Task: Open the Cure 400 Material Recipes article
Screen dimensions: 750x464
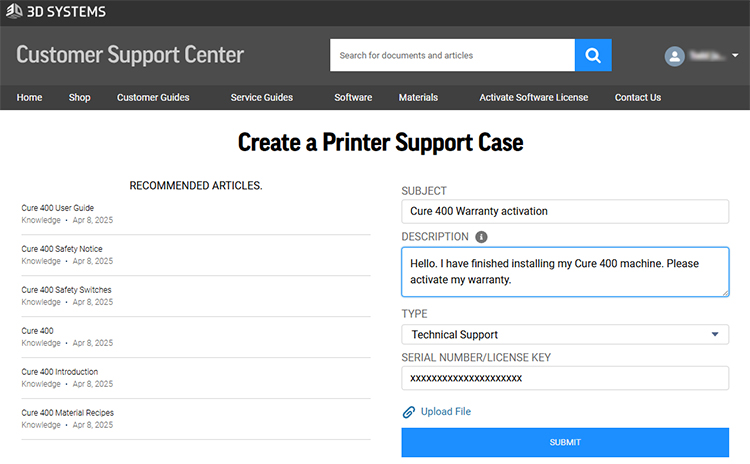Action: [67, 412]
